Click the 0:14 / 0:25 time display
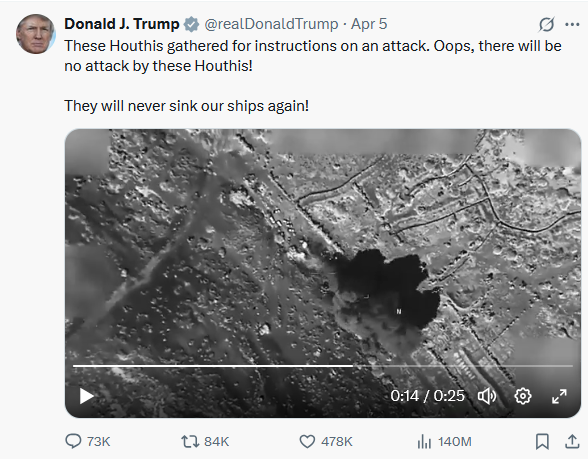The height and width of the screenshot is (459, 588). coord(427,396)
